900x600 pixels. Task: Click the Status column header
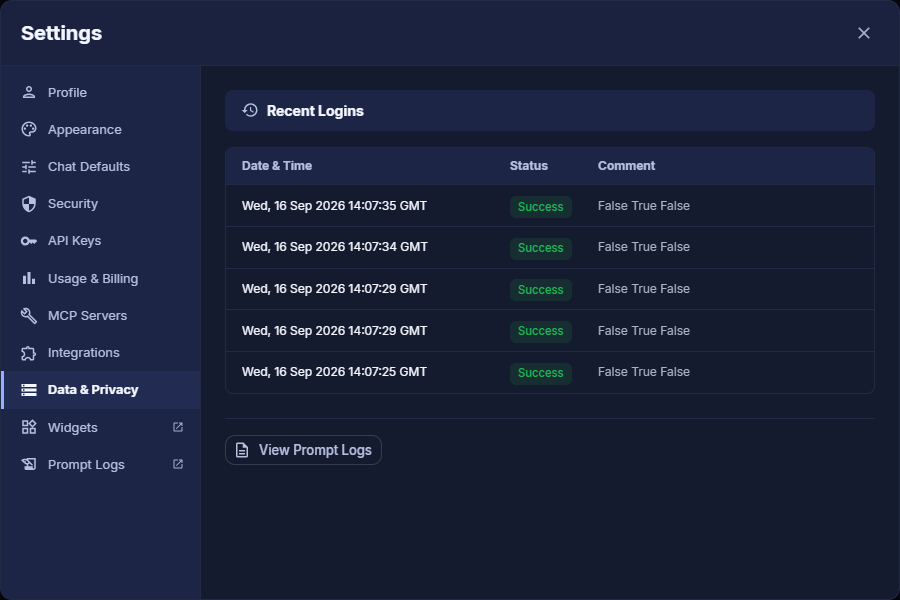529,166
